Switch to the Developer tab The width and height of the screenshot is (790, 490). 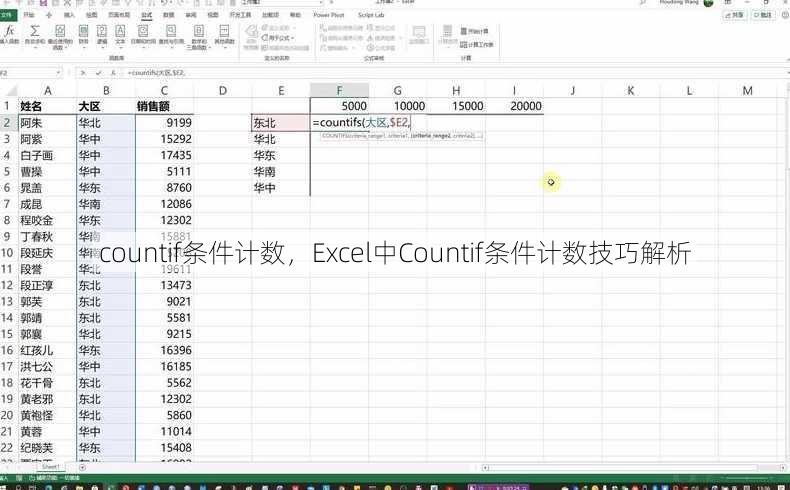[240, 15]
